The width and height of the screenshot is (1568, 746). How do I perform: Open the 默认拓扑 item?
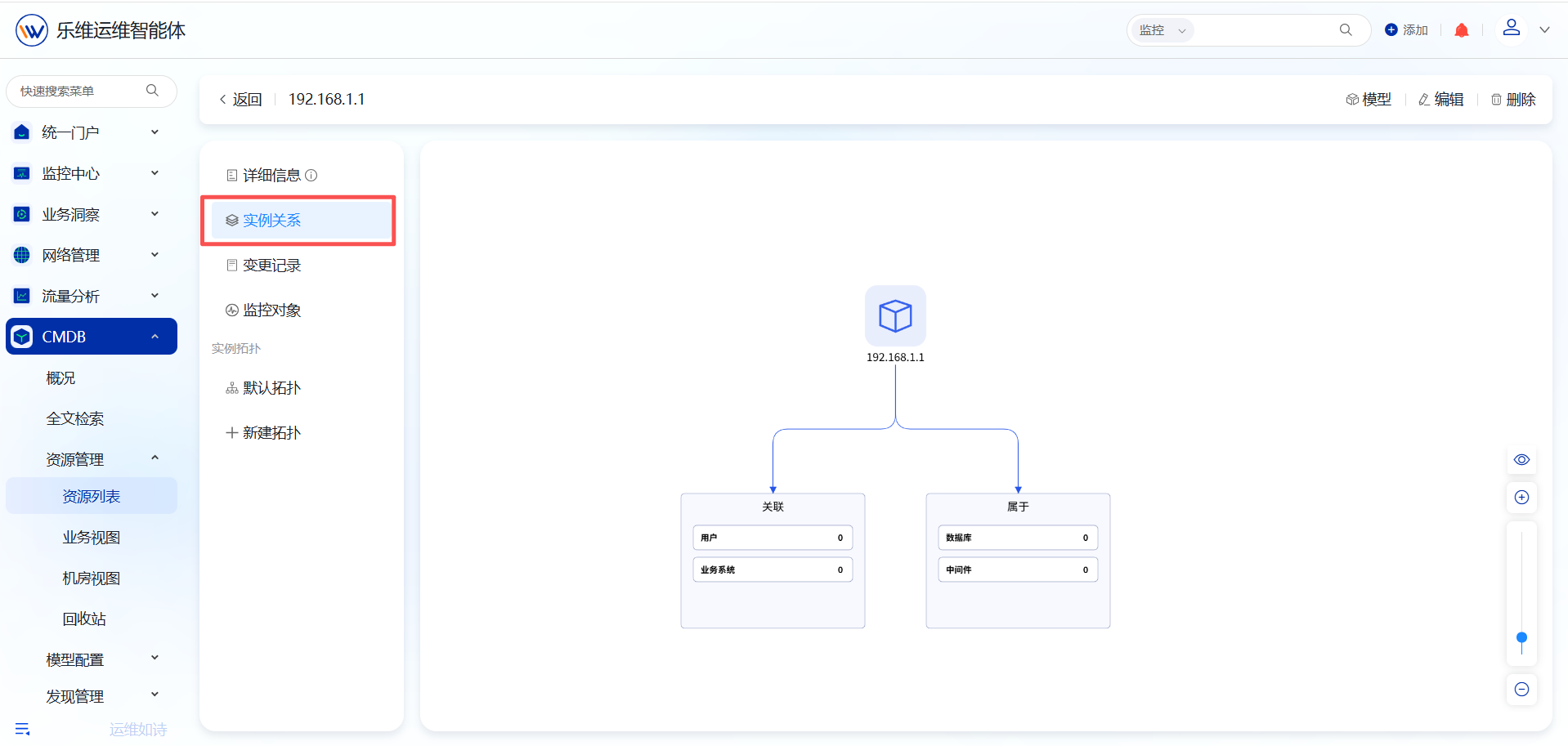click(x=263, y=387)
